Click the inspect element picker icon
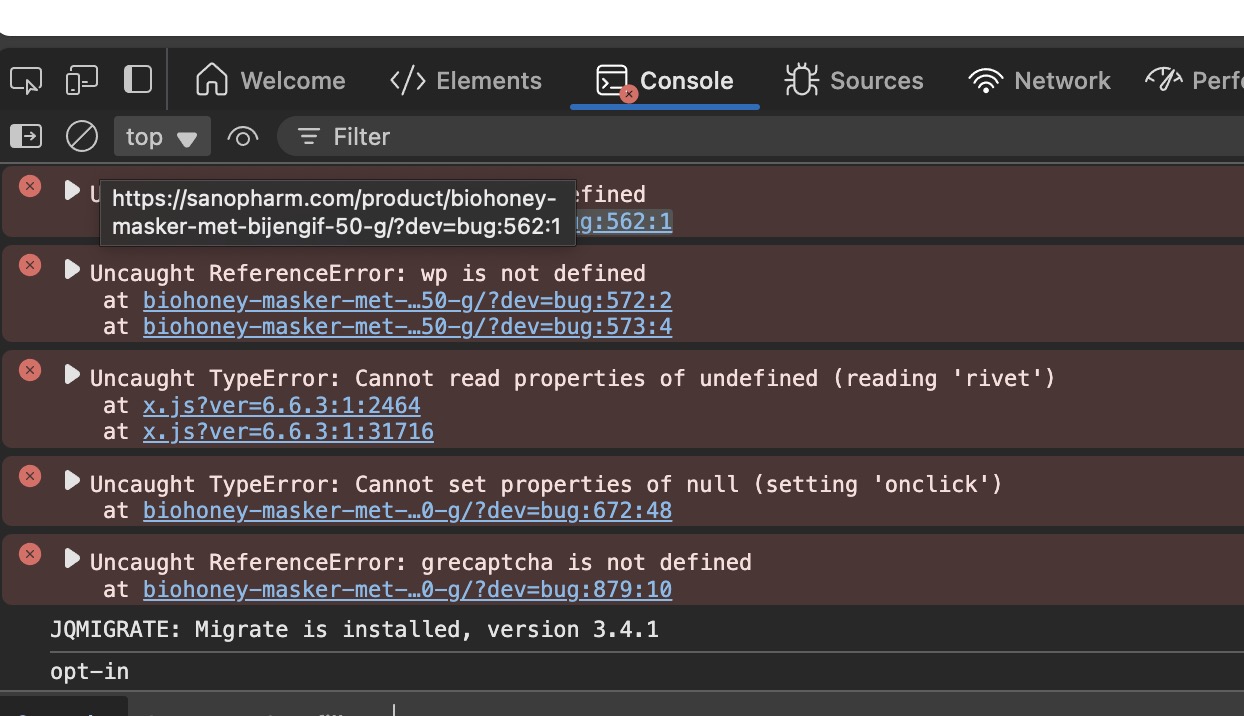This screenshot has width=1244, height=716. (x=26, y=80)
